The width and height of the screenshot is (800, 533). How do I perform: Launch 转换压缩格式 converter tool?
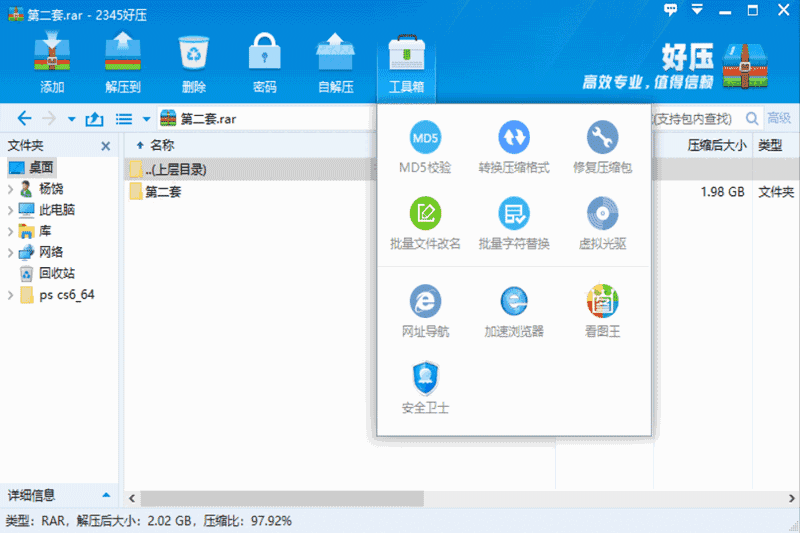point(514,147)
